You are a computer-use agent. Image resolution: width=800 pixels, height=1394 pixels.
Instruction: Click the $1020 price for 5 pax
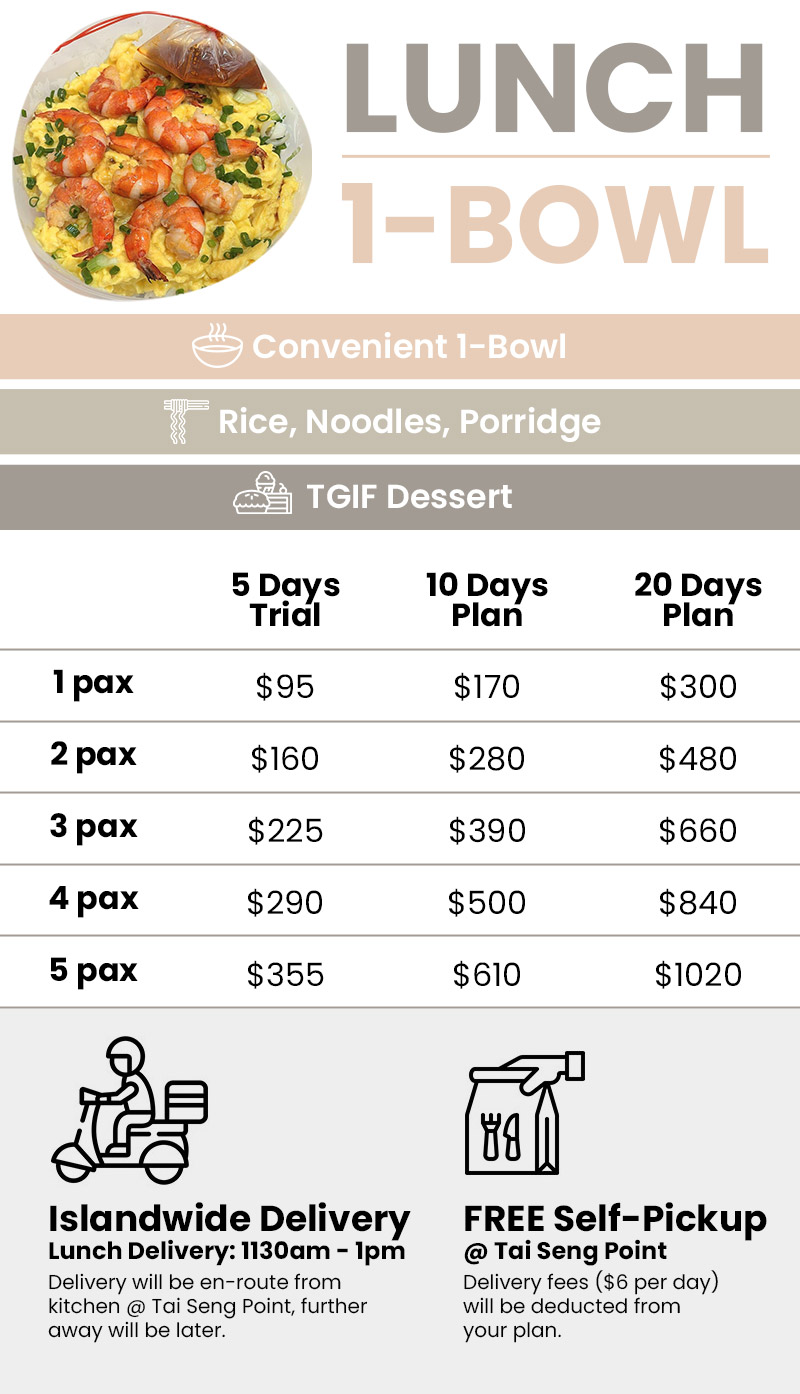point(698,975)
